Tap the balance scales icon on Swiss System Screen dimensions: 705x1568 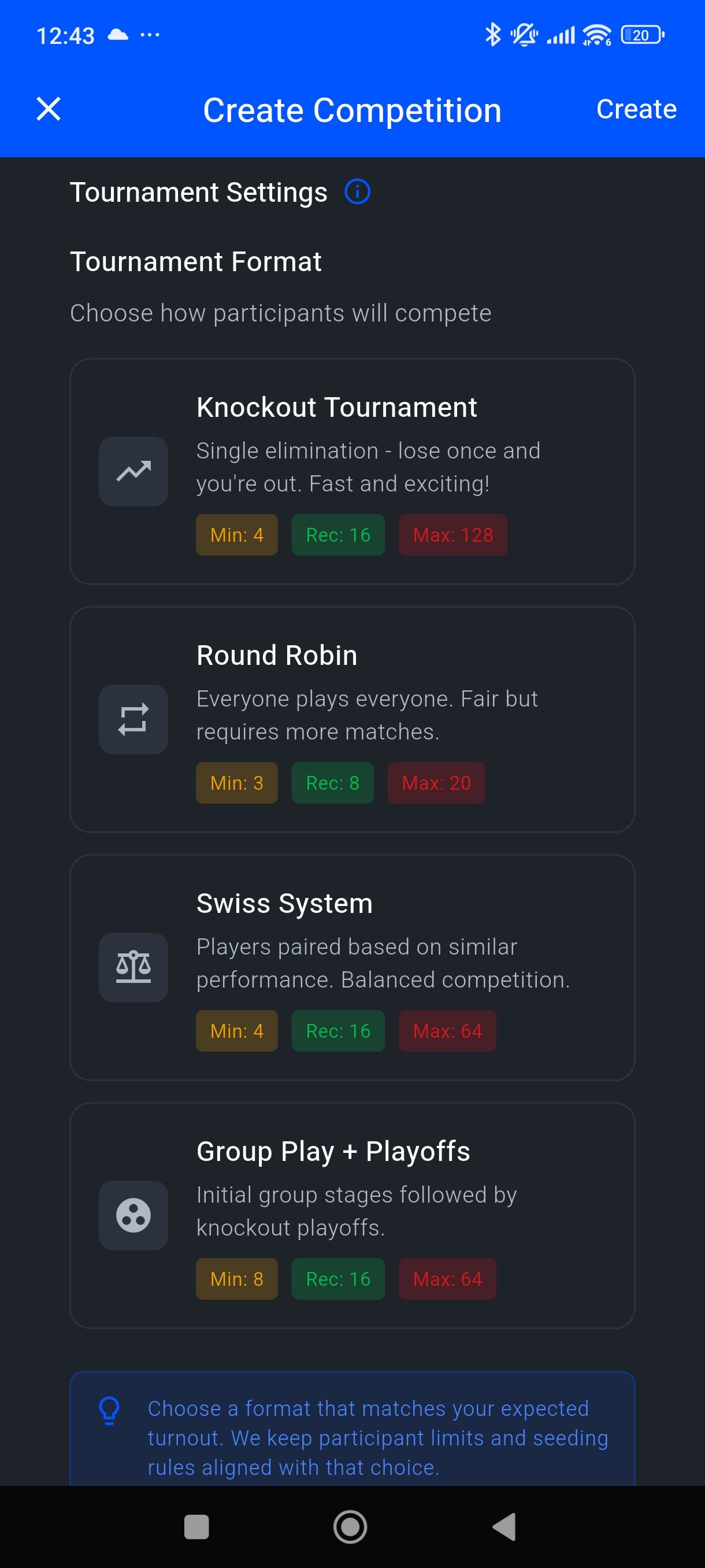pyautogui.click(x=133, y=968)
